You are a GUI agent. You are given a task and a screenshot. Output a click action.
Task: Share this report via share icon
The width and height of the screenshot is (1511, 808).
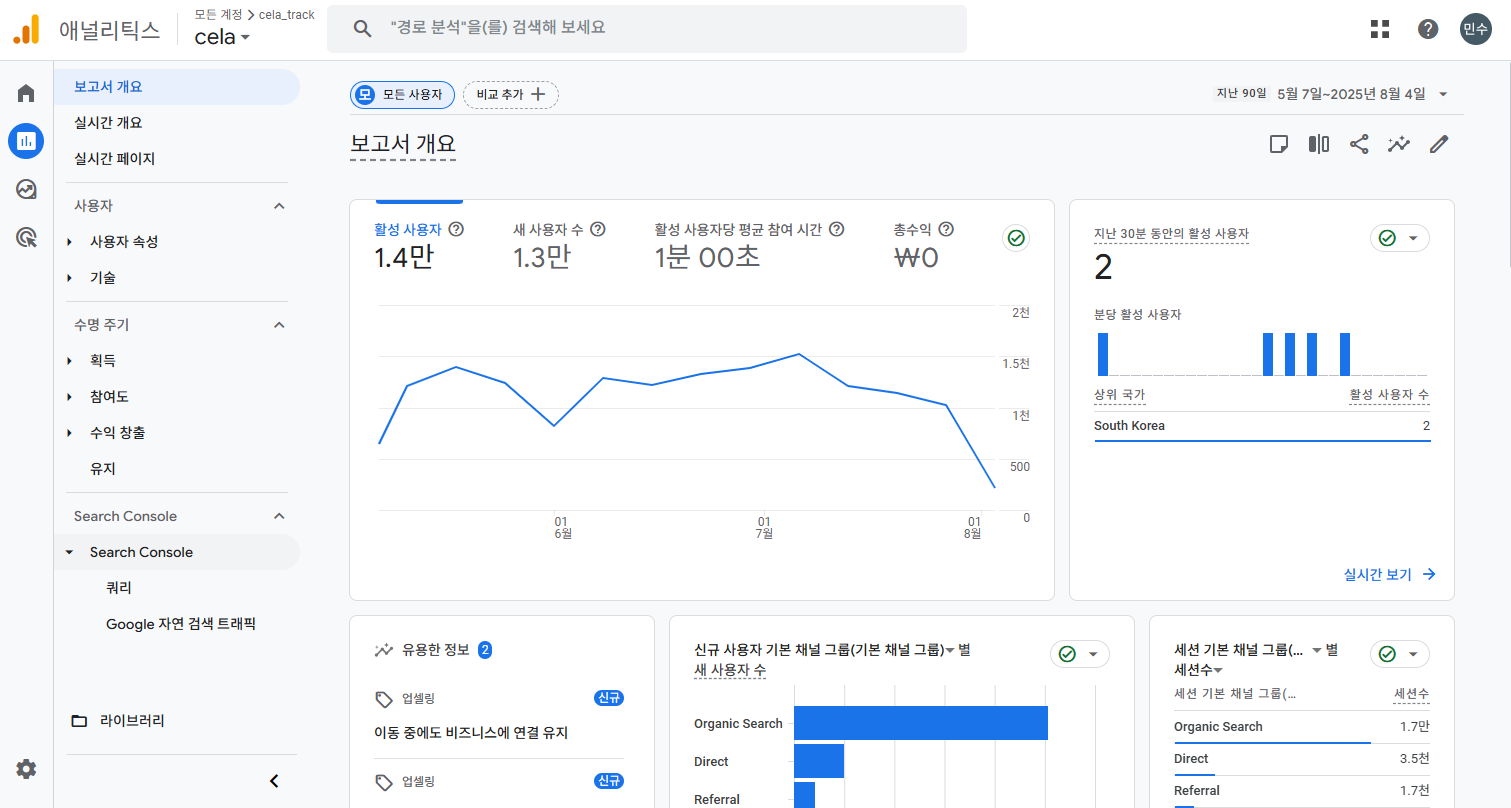click(x=1359, y=144)
